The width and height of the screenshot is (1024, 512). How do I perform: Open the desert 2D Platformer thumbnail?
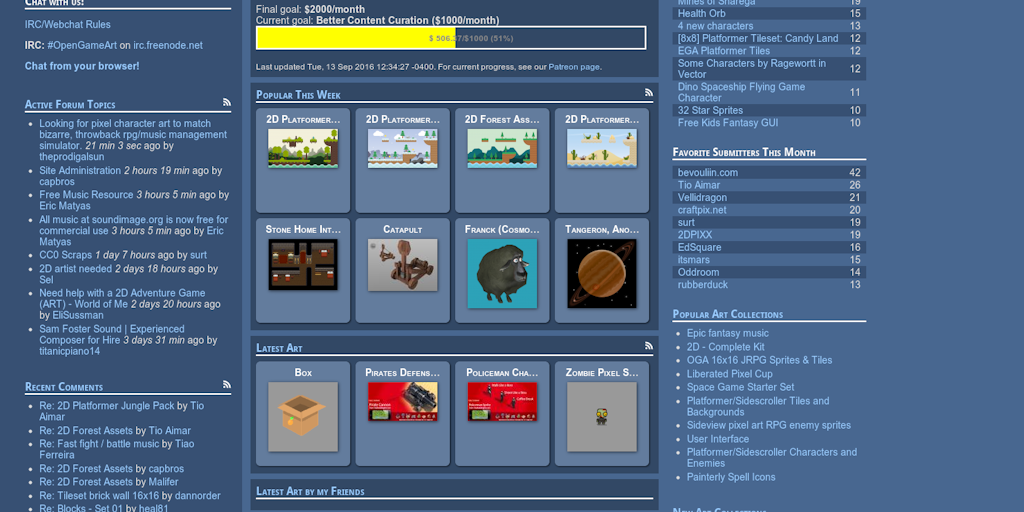click(x=602, y=148)
